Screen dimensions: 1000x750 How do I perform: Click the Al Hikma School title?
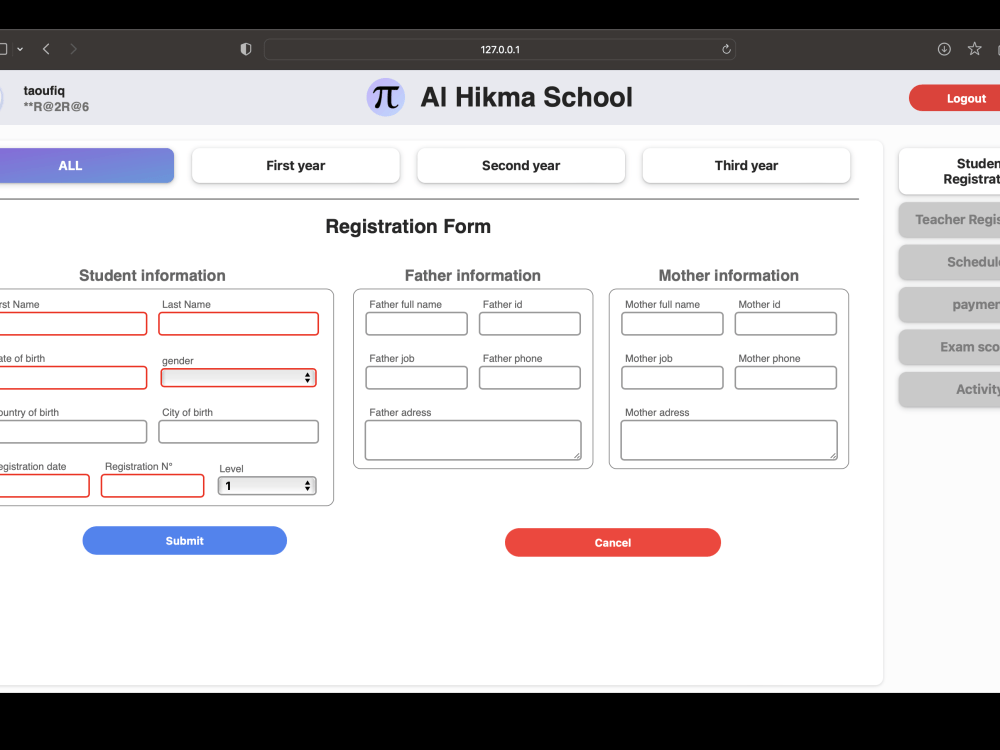pyautogui.click(x=527, y=98)
